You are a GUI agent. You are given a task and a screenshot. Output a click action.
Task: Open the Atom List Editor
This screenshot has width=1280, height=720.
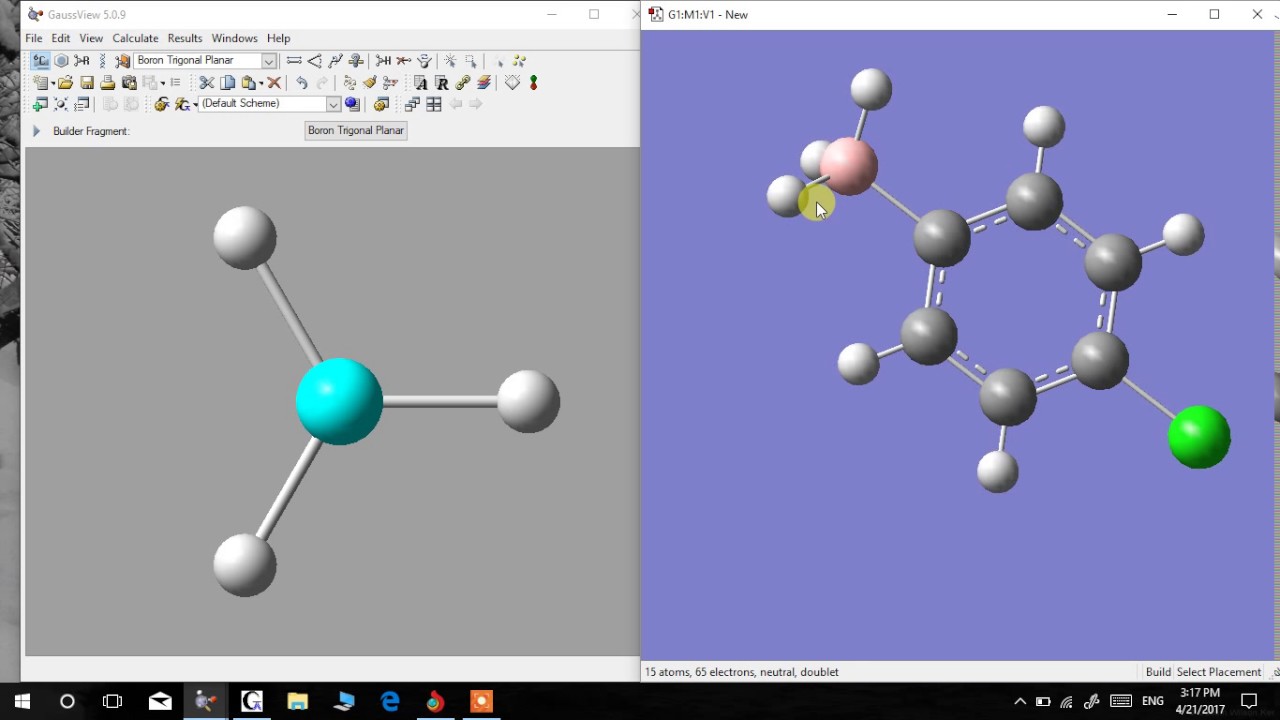[420, 82]
